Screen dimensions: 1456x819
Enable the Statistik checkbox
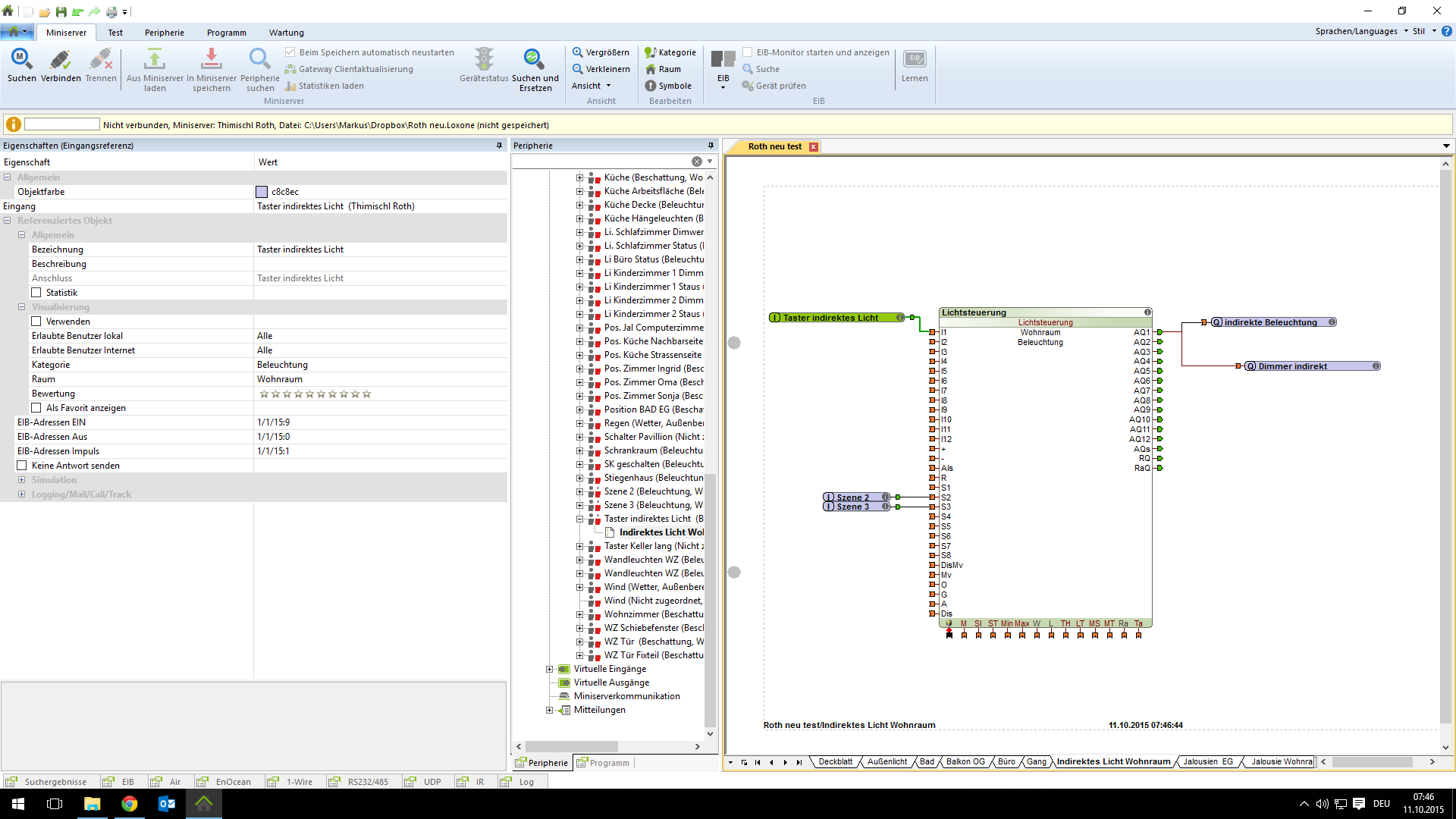36,293
